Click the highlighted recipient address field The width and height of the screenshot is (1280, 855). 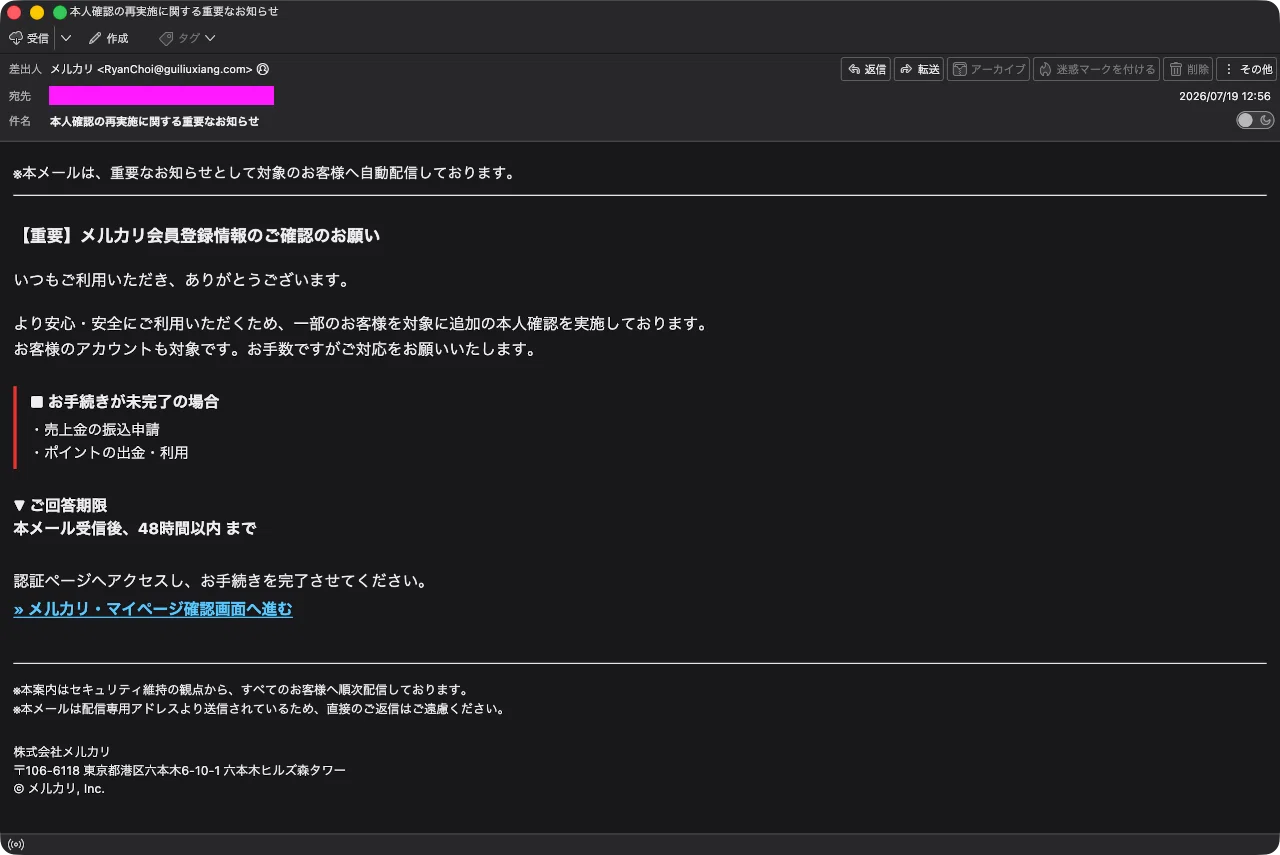point(161,96)
